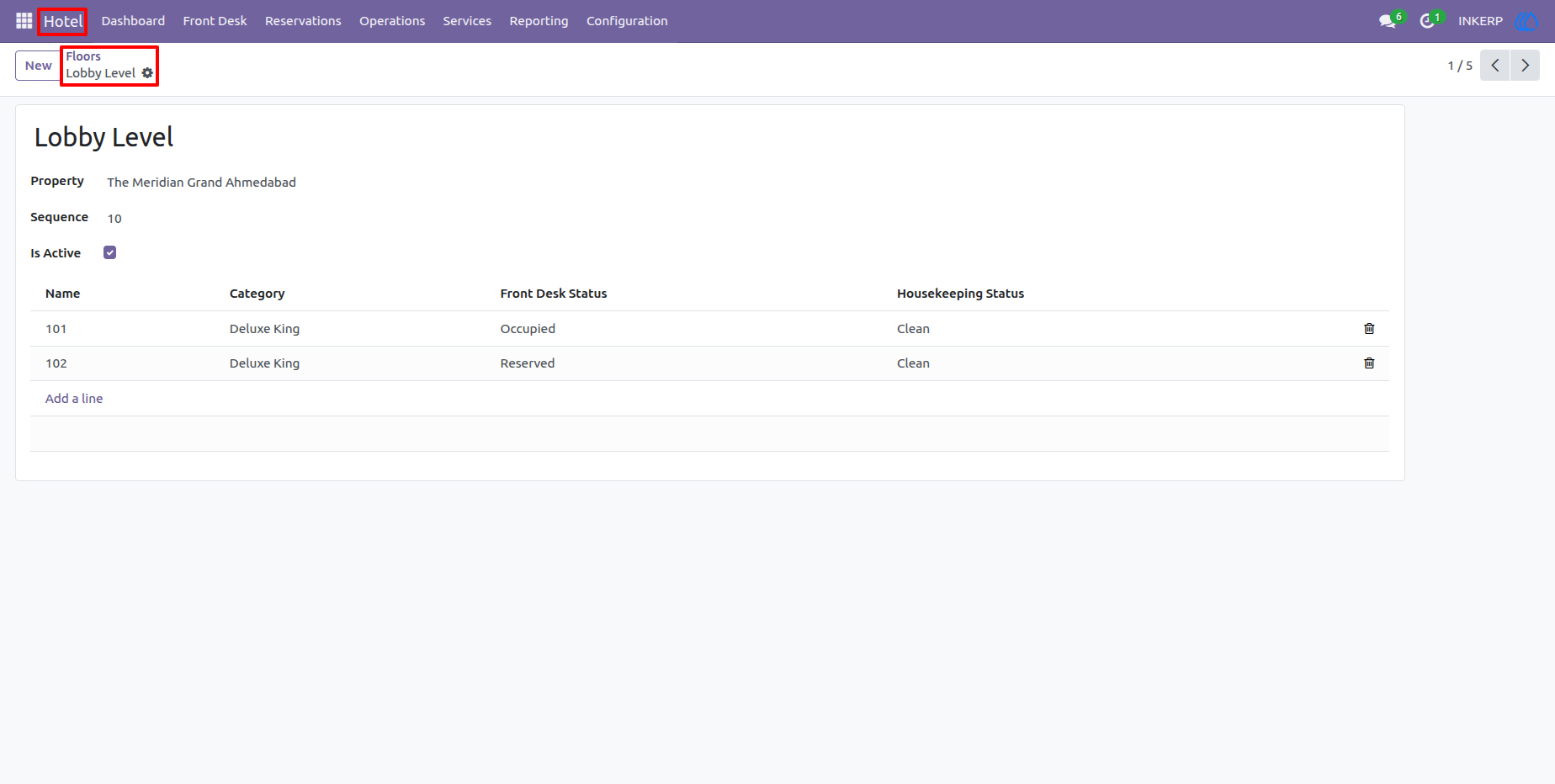Open the Reporting menu
The width and height of the screenshot is (1555, 784).
pos(539,21)
